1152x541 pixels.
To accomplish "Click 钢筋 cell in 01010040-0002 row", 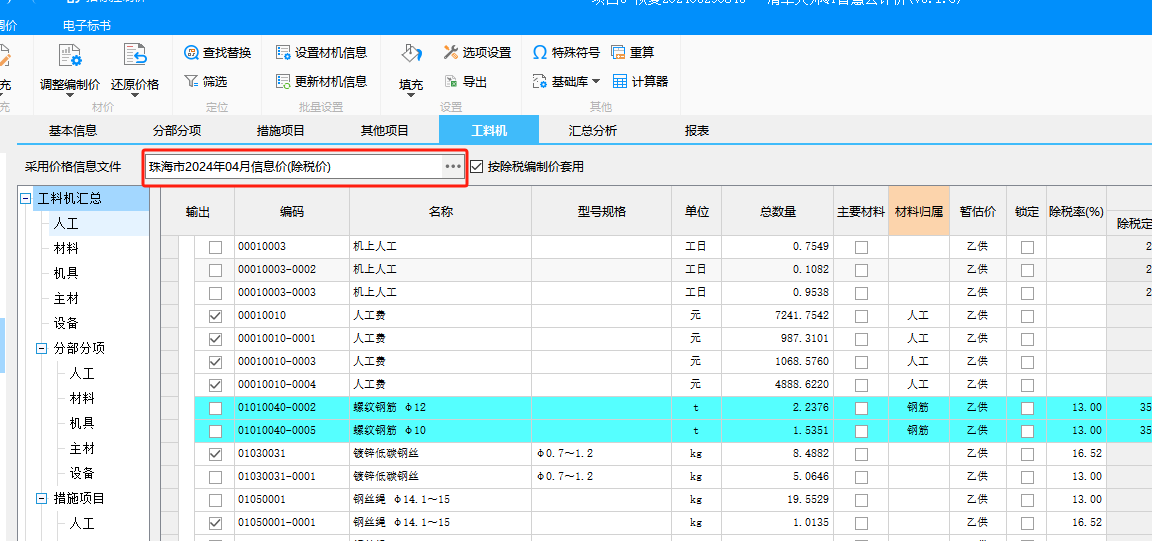I will [x=919, y=408].
